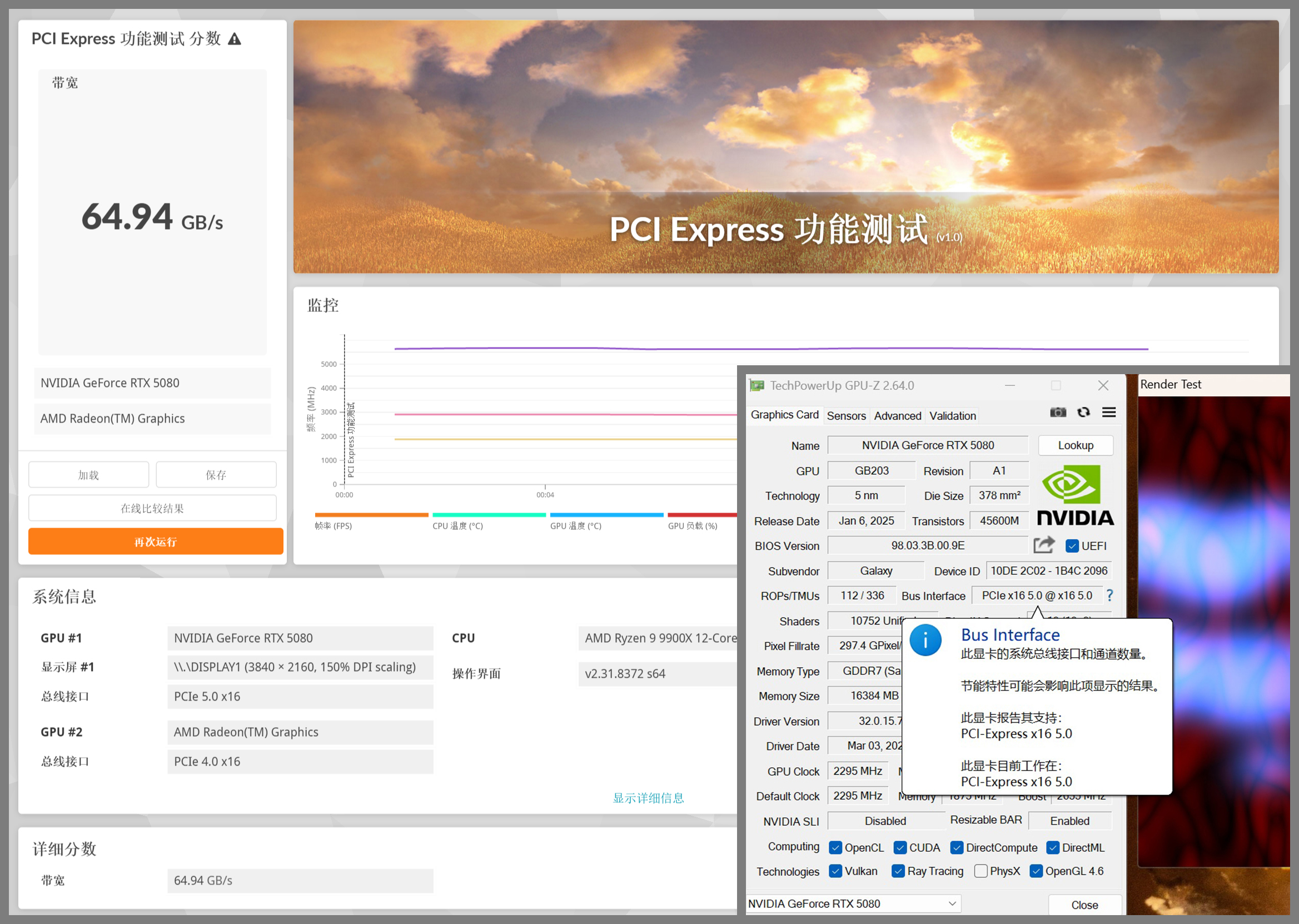Click the GPU-Z Name field RTX 5080

(x=928, y=445)
